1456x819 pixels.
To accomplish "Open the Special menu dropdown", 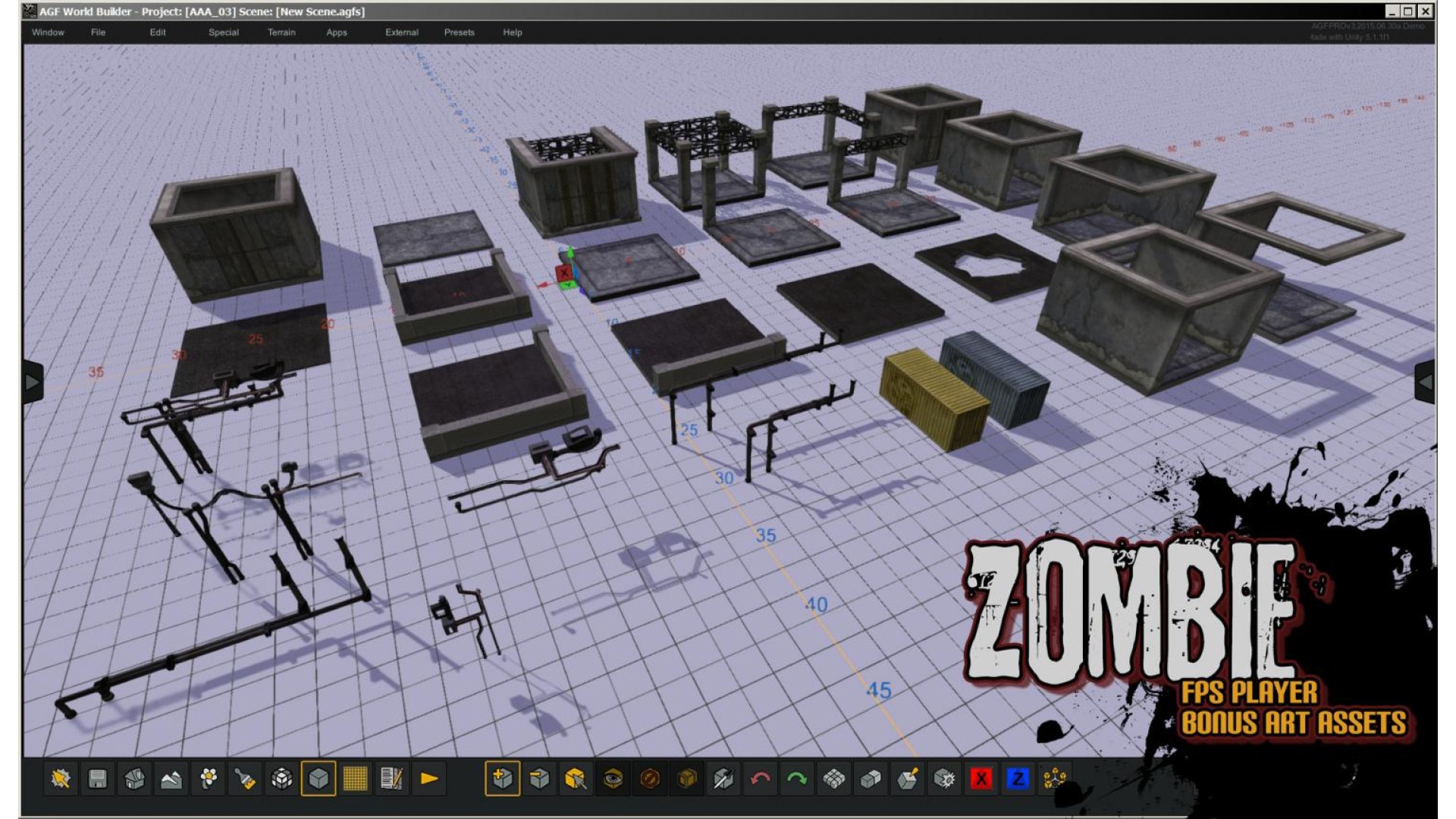I will point(224,33).
